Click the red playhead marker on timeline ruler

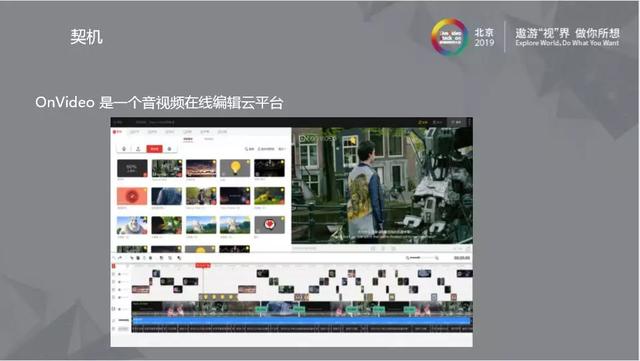click(x=203, y=265)
